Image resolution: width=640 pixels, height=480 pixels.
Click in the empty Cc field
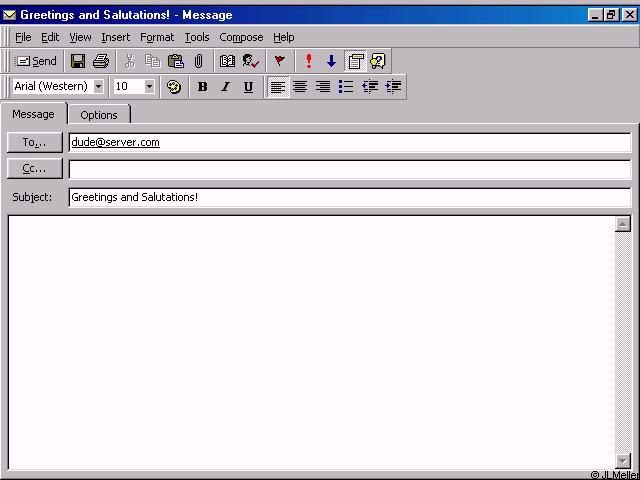[x=350, y=169]
